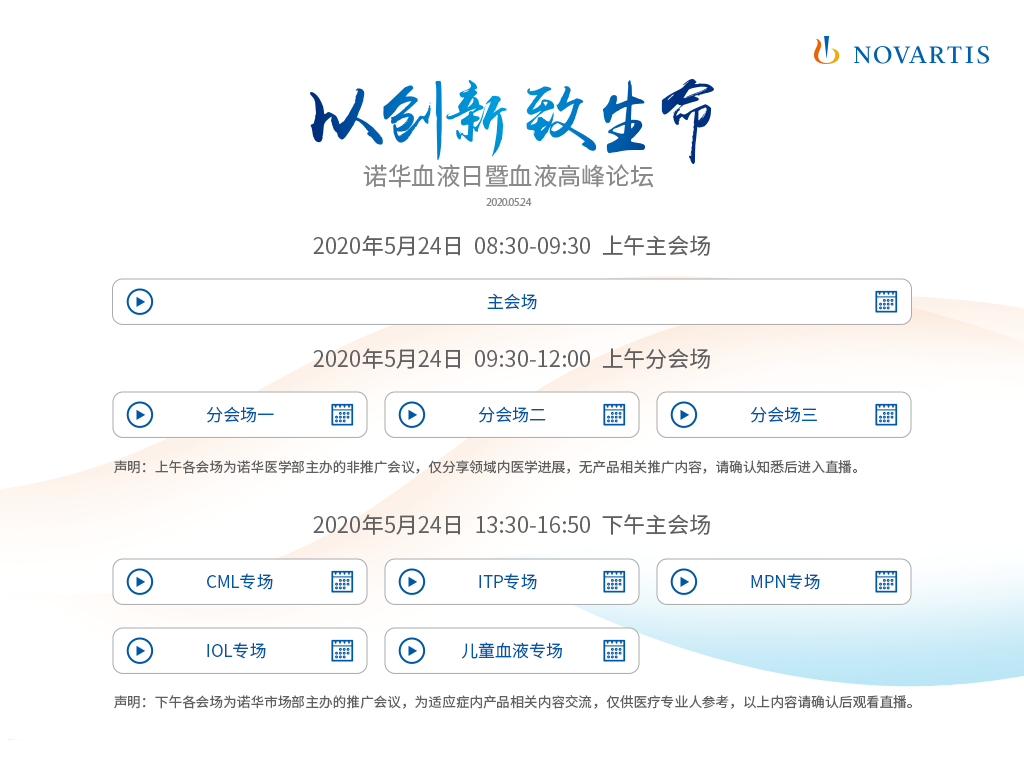Open the IOL专场 session
Screen dimensions: 1024x768
click(x=240, y=651)
